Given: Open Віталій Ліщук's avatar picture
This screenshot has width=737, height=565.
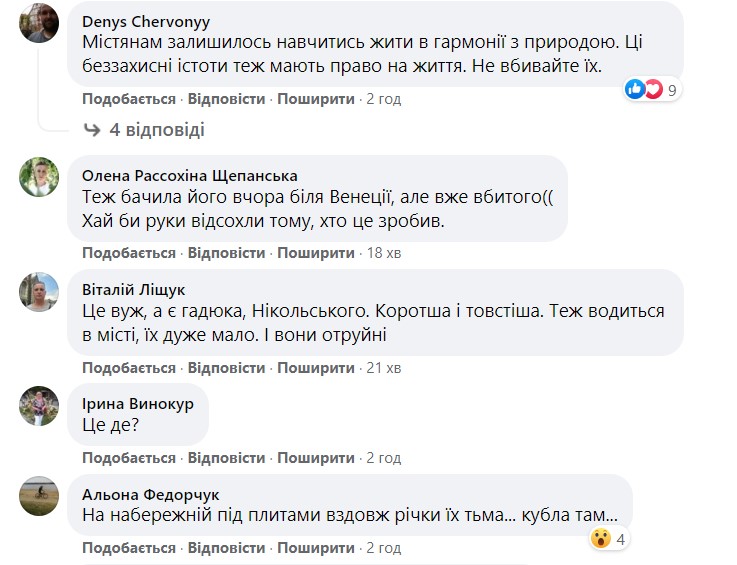Looking at the screenshot, I should click(40, 292).
